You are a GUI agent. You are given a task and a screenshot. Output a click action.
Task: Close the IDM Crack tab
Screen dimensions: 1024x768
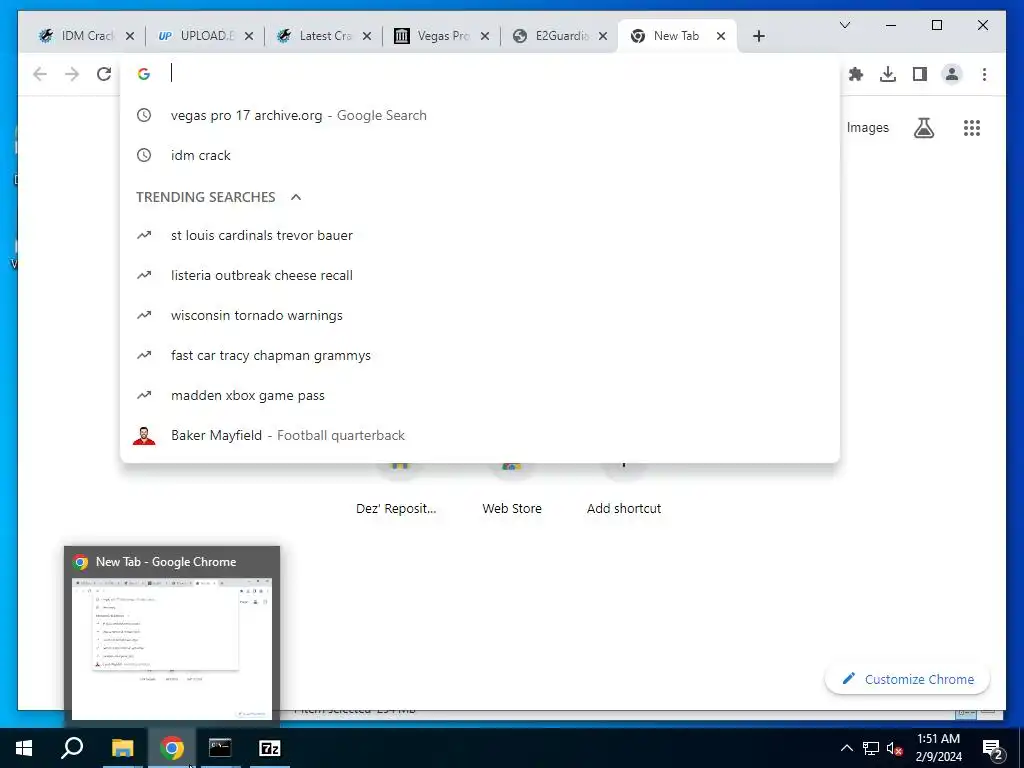click(x=129, y=36)
